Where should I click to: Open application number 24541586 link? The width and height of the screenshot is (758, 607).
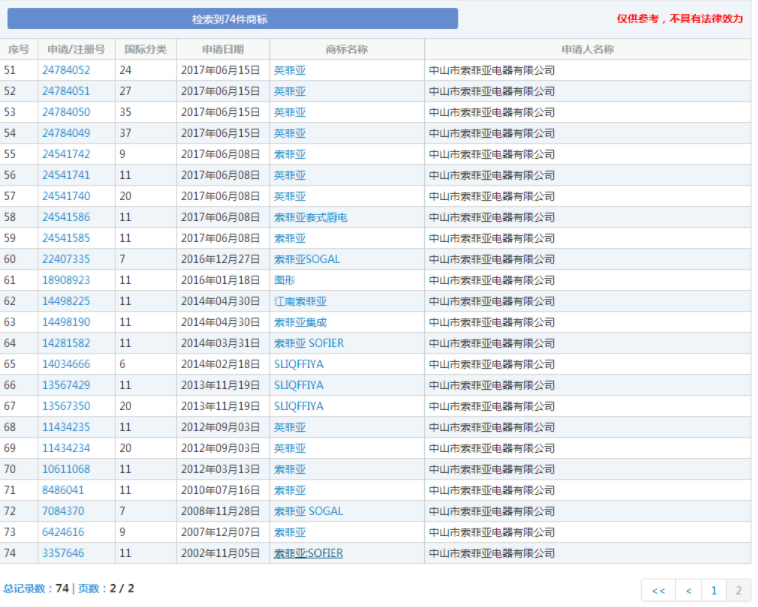coord(66,217)
